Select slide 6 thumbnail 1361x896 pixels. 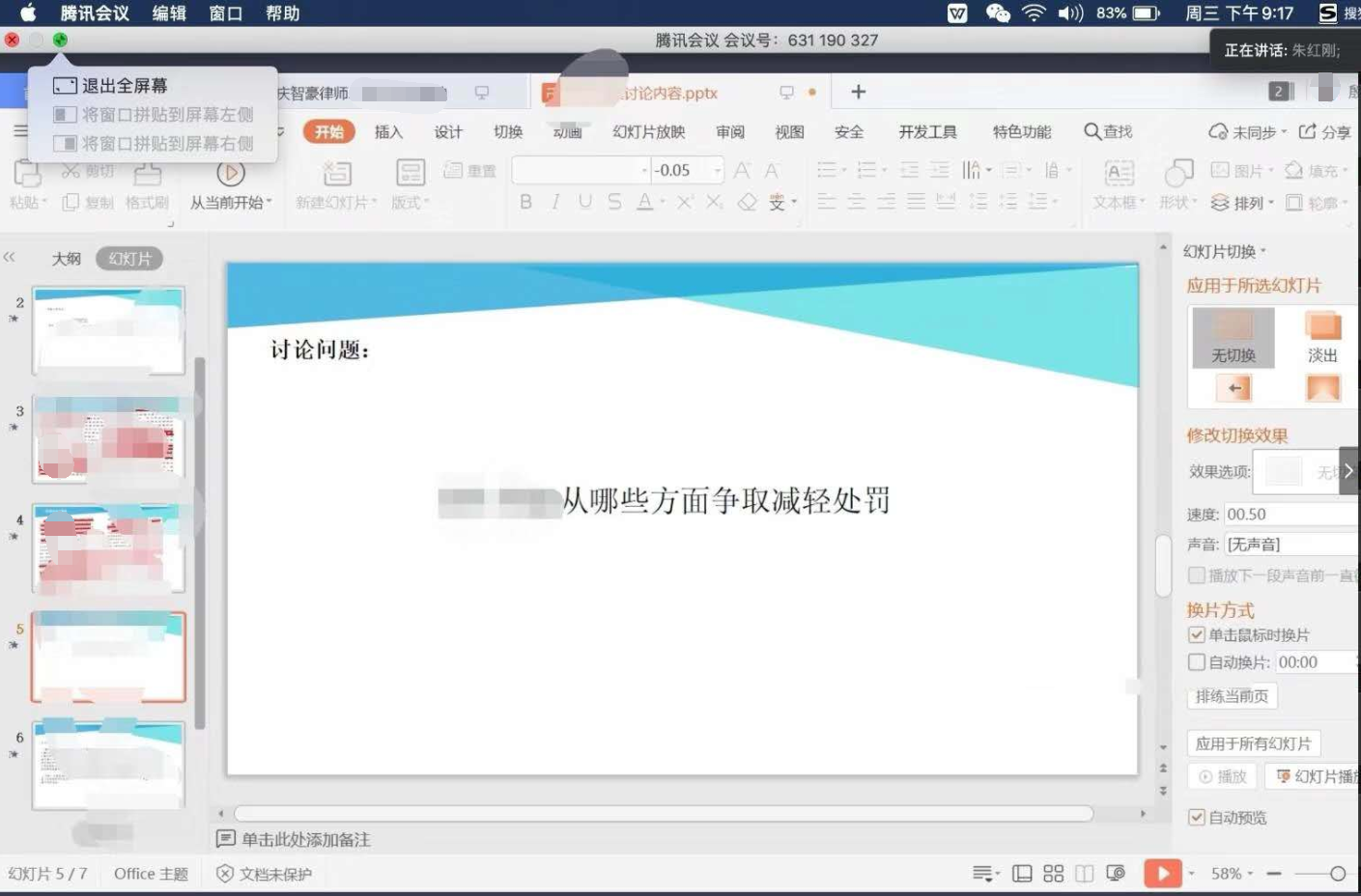click(108, 765)
